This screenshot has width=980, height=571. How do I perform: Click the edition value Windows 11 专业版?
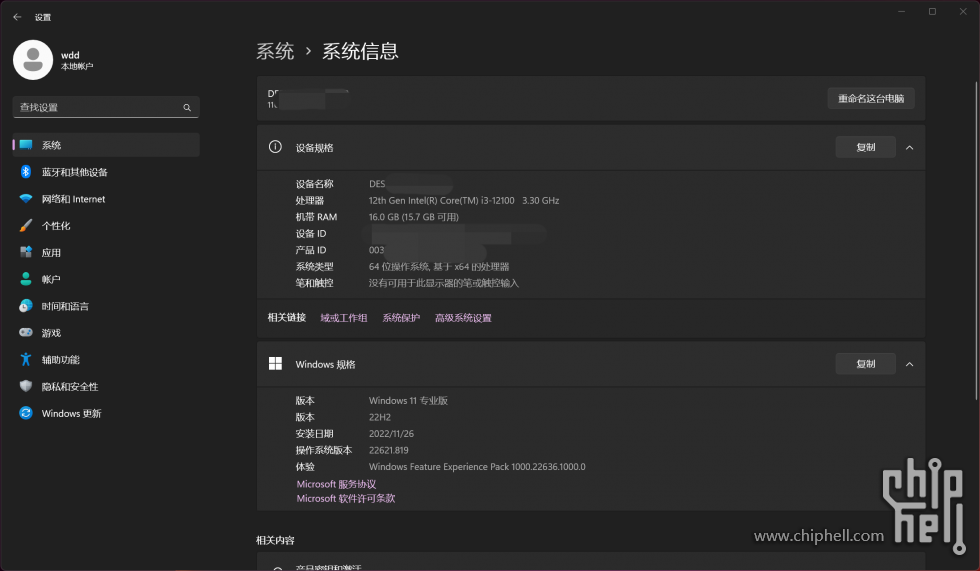408,400
